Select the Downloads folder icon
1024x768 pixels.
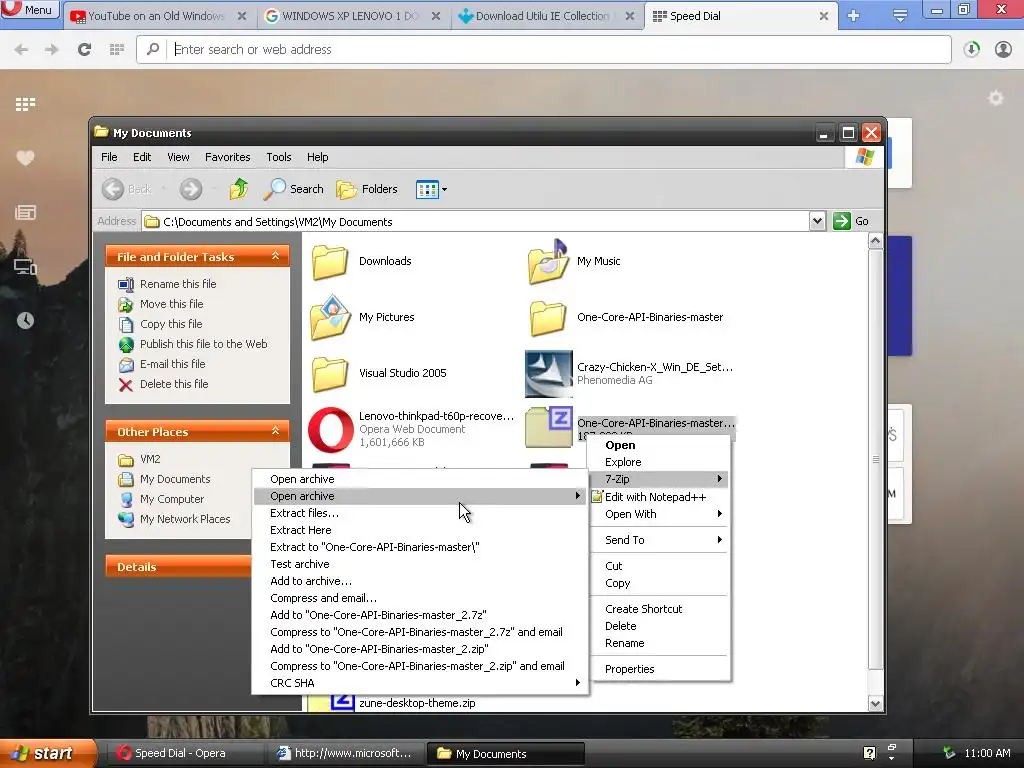pos(330,261)
